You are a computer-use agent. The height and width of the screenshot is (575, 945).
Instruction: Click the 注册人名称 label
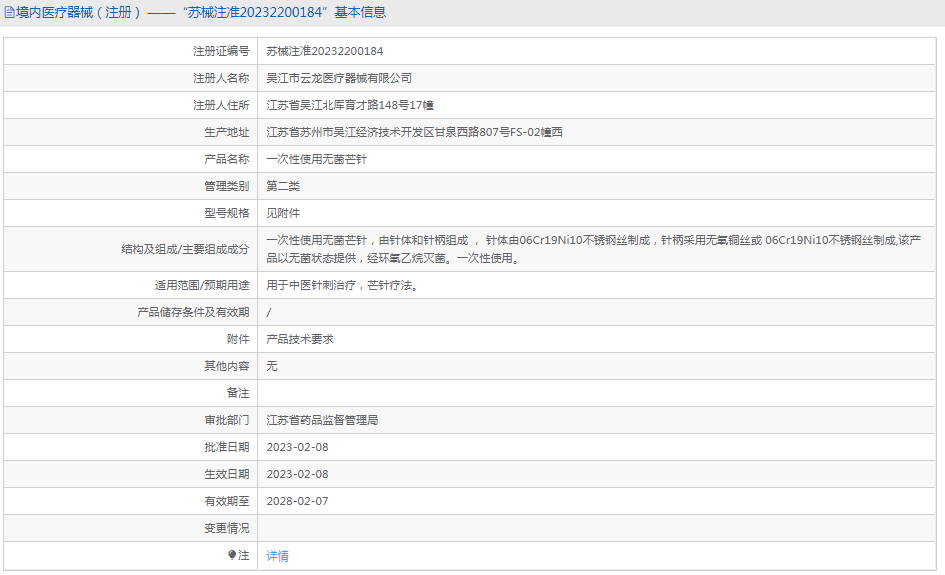coord(221,78)
